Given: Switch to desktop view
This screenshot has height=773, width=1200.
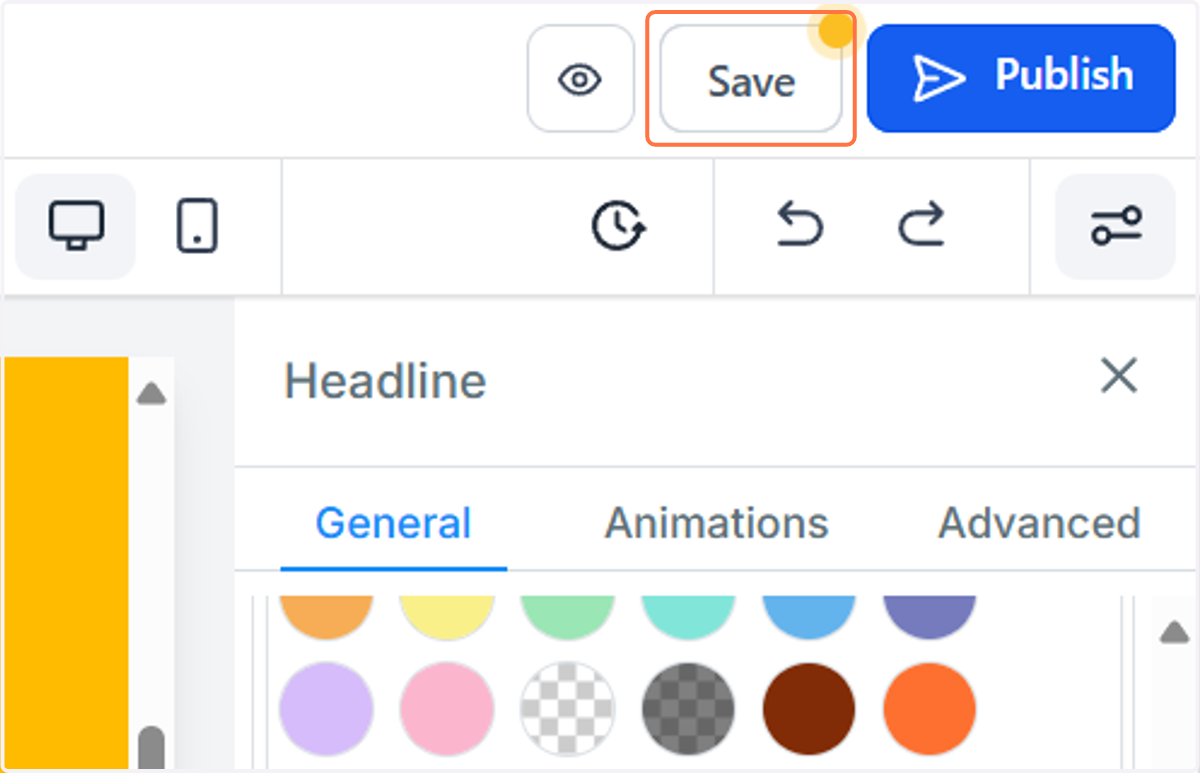Looking at the screenshot, I should tap(76, 226).
